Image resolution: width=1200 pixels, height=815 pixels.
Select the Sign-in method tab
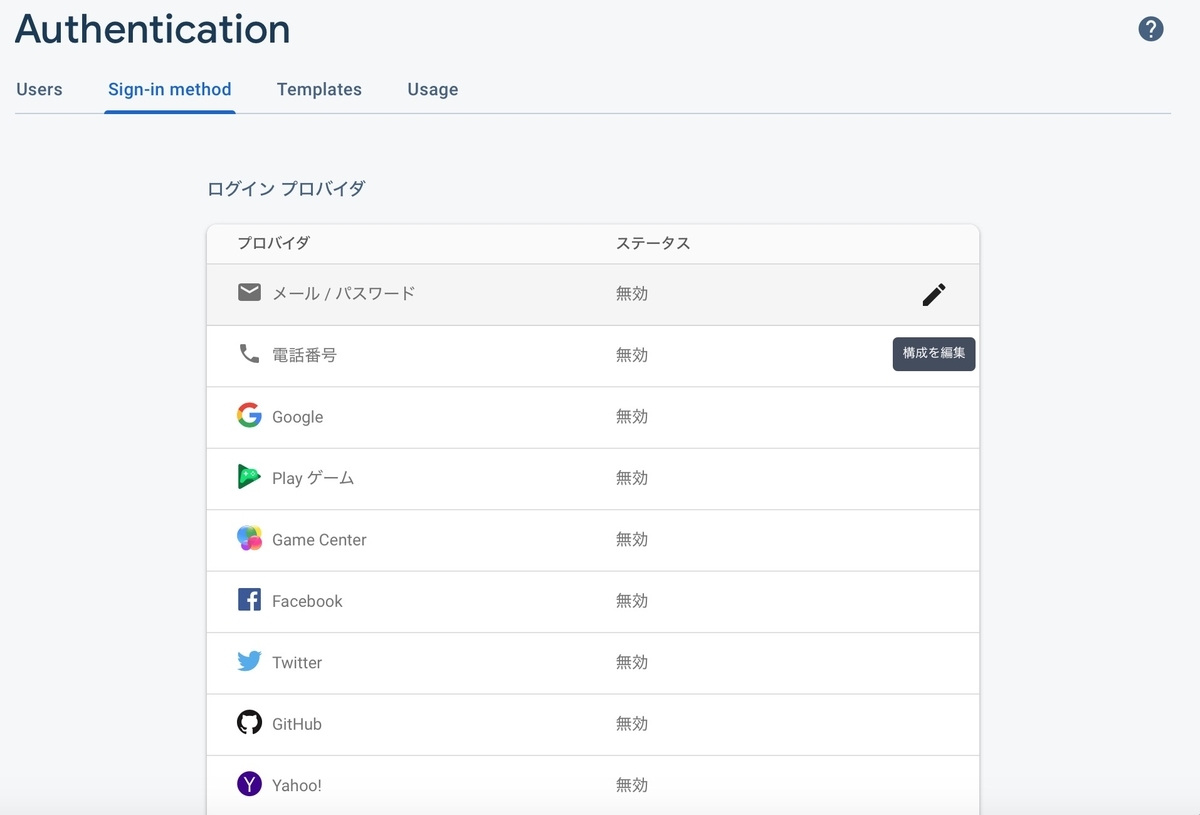pyautogui.click(x=170, y=89)
